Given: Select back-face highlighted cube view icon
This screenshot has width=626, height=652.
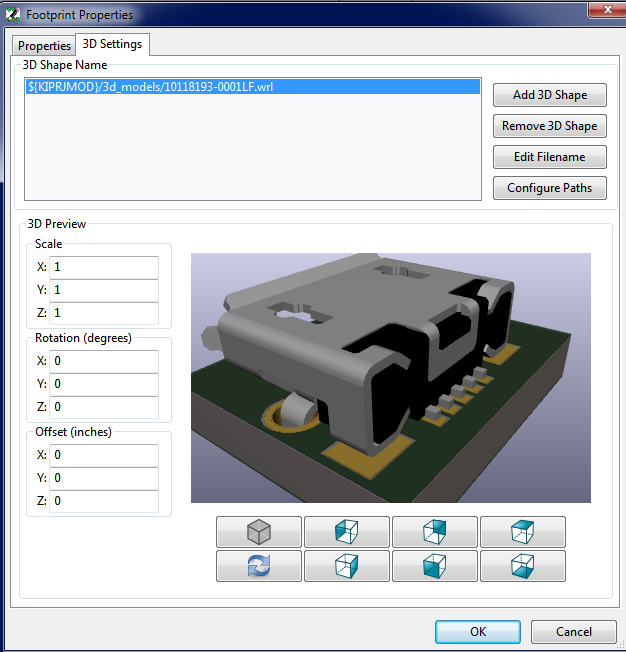Looking at the screenshot, I should point(435,531).
